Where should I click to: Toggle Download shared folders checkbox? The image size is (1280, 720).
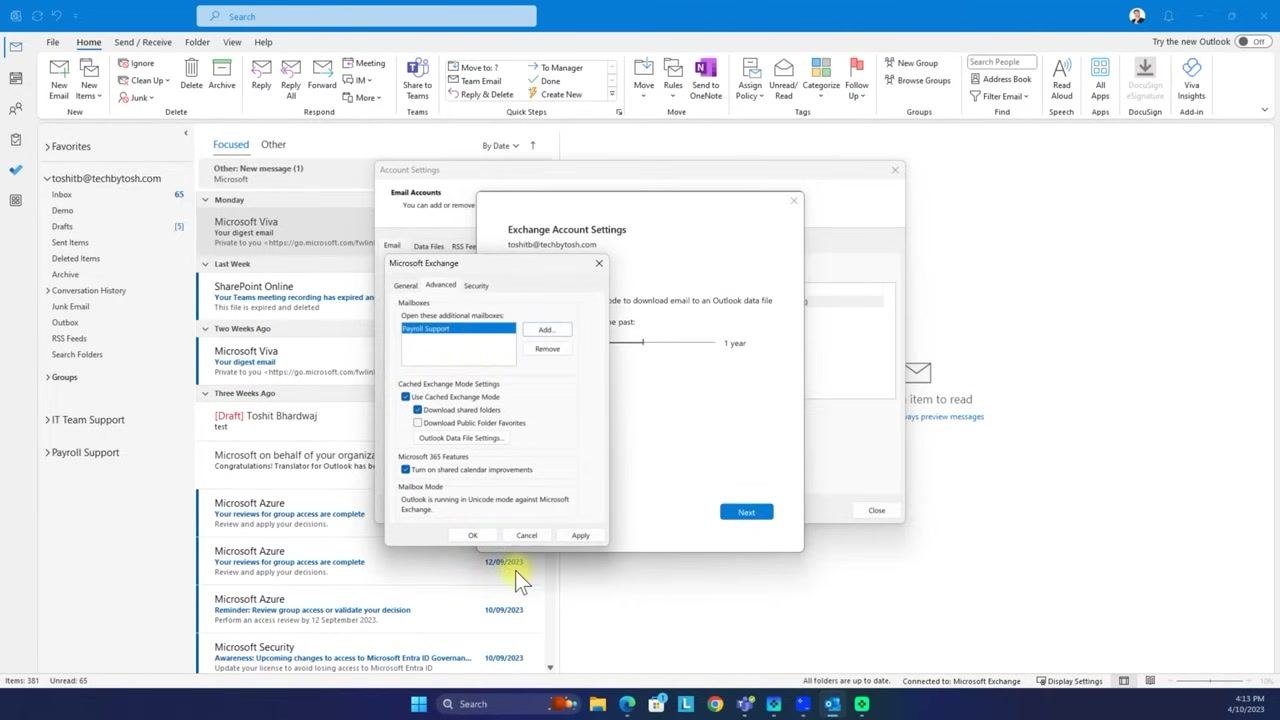click(418, 410)
